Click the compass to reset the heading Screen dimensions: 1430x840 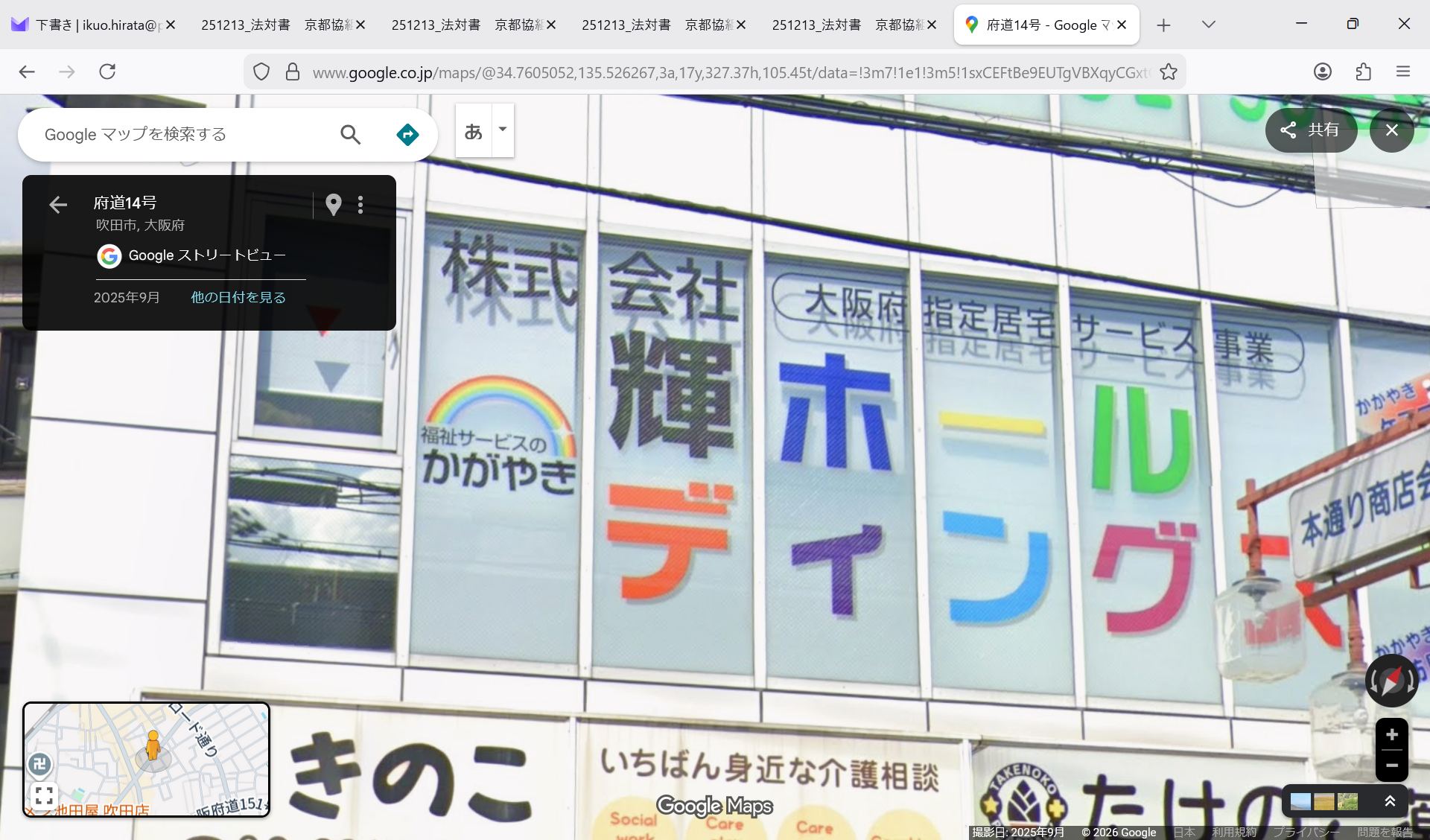tap(1391, 681)
